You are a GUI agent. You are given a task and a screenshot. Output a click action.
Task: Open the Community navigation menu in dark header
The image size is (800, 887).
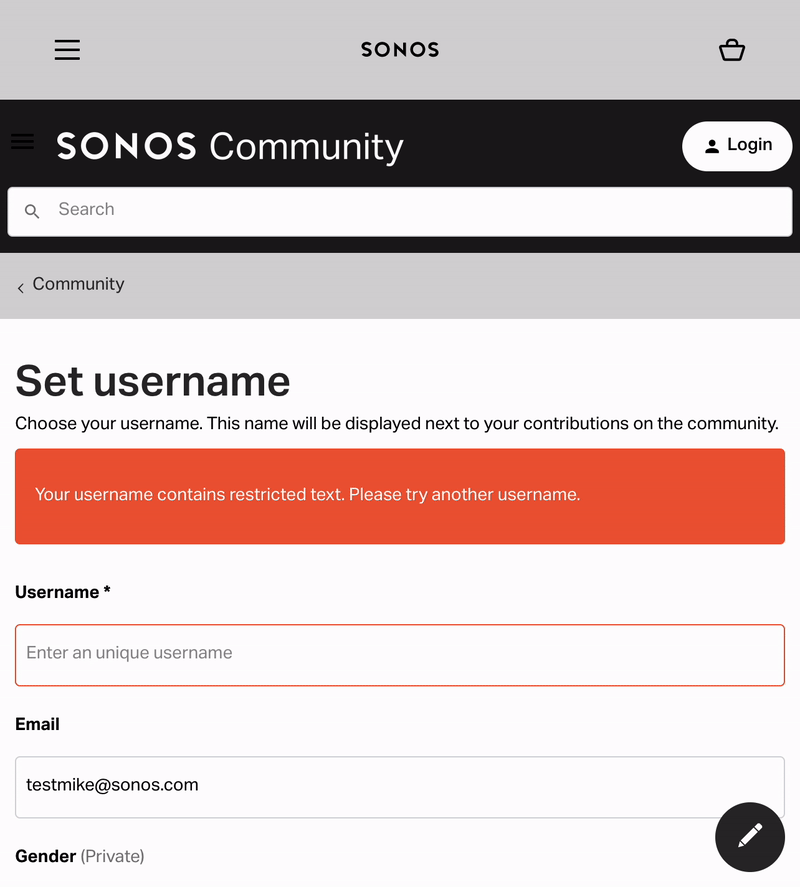22,142
